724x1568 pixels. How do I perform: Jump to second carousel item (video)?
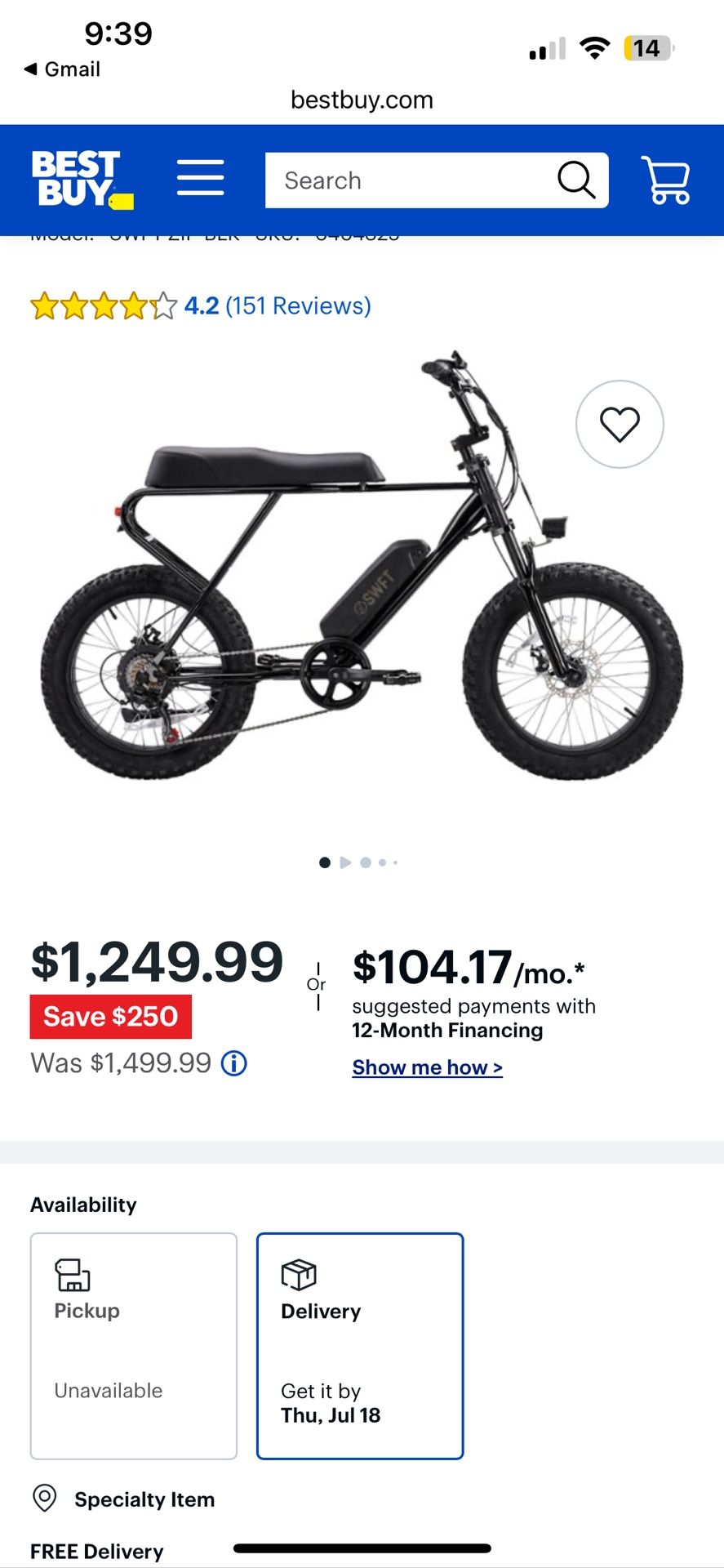coord(345,862)
